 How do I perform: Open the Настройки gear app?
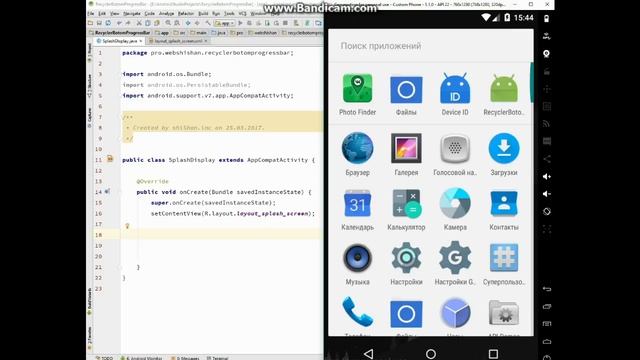[406, 264]
